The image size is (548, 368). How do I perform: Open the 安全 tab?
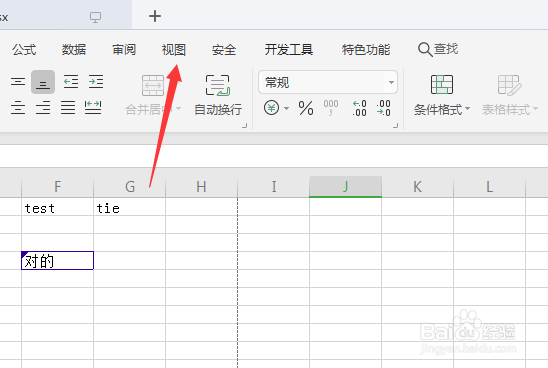tap(224, 50)
